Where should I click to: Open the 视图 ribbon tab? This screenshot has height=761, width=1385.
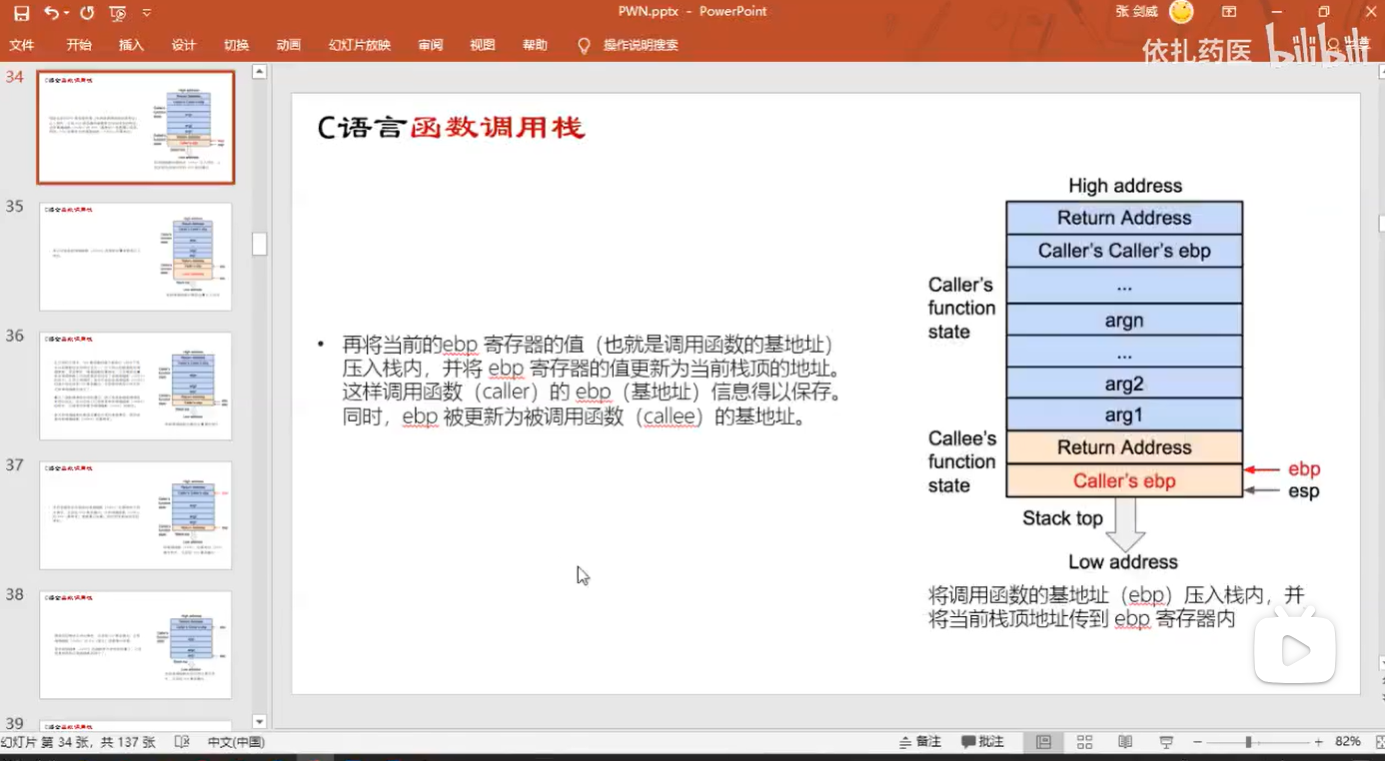point(482,45)
